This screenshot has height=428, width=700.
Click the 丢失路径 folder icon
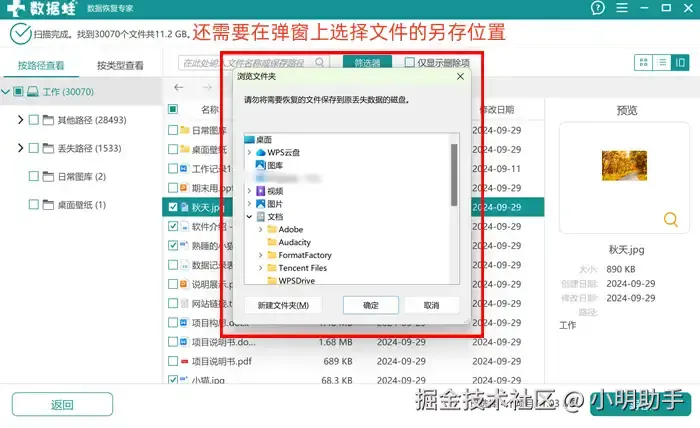(48, 148)
